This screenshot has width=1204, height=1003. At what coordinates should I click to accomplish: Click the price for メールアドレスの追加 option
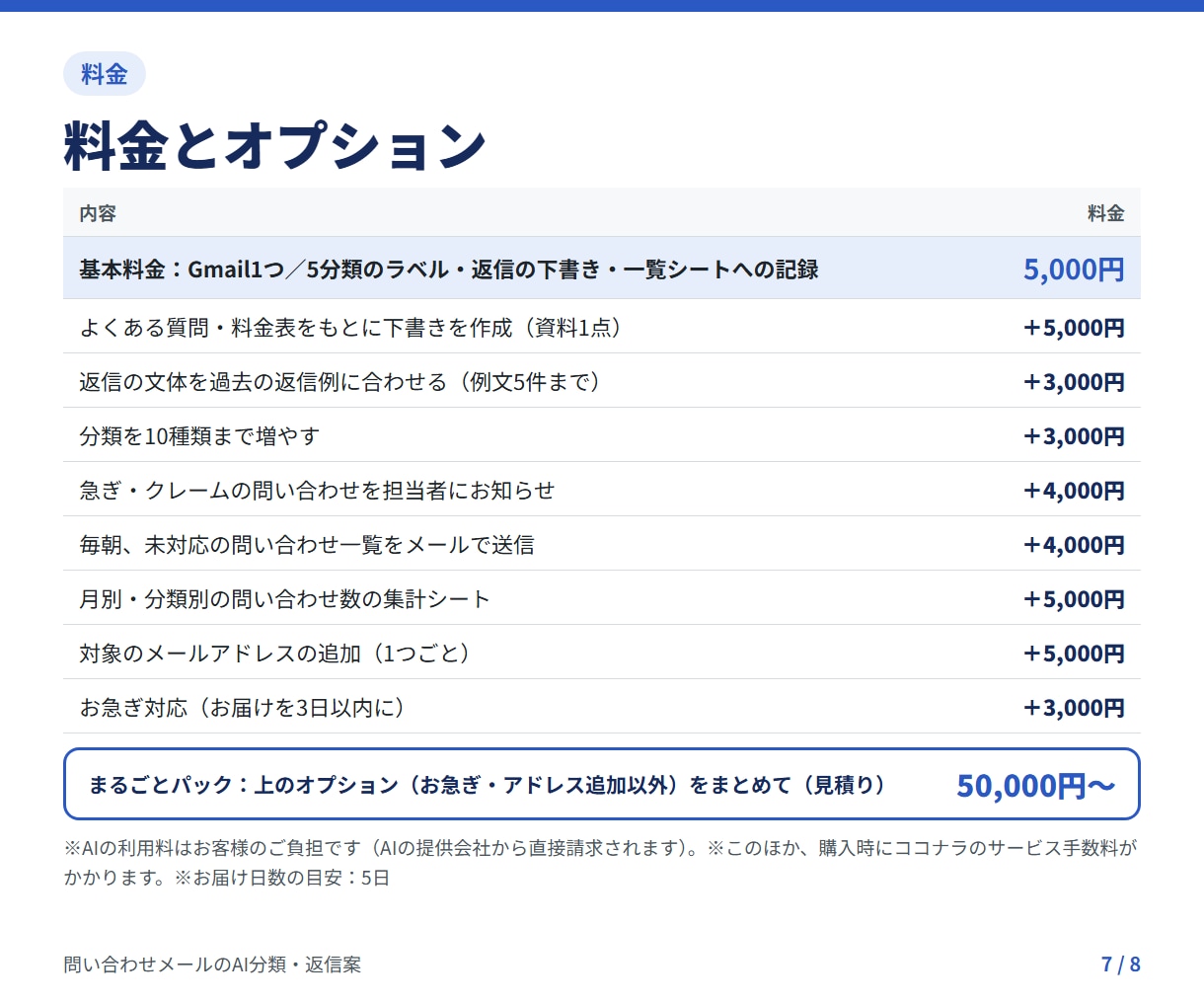(1074, 654)
